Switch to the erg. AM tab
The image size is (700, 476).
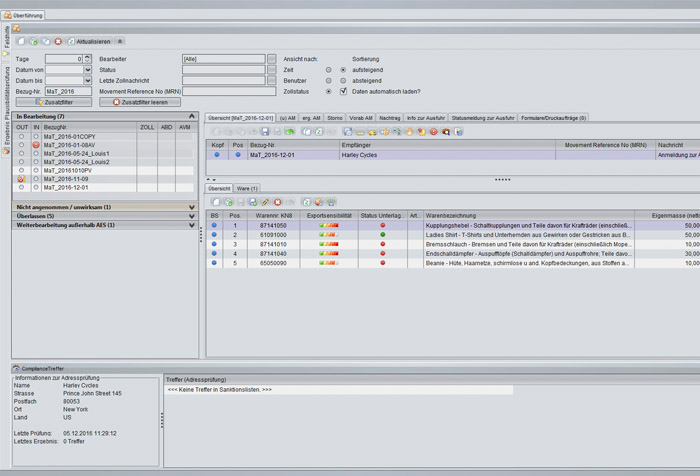311,118
